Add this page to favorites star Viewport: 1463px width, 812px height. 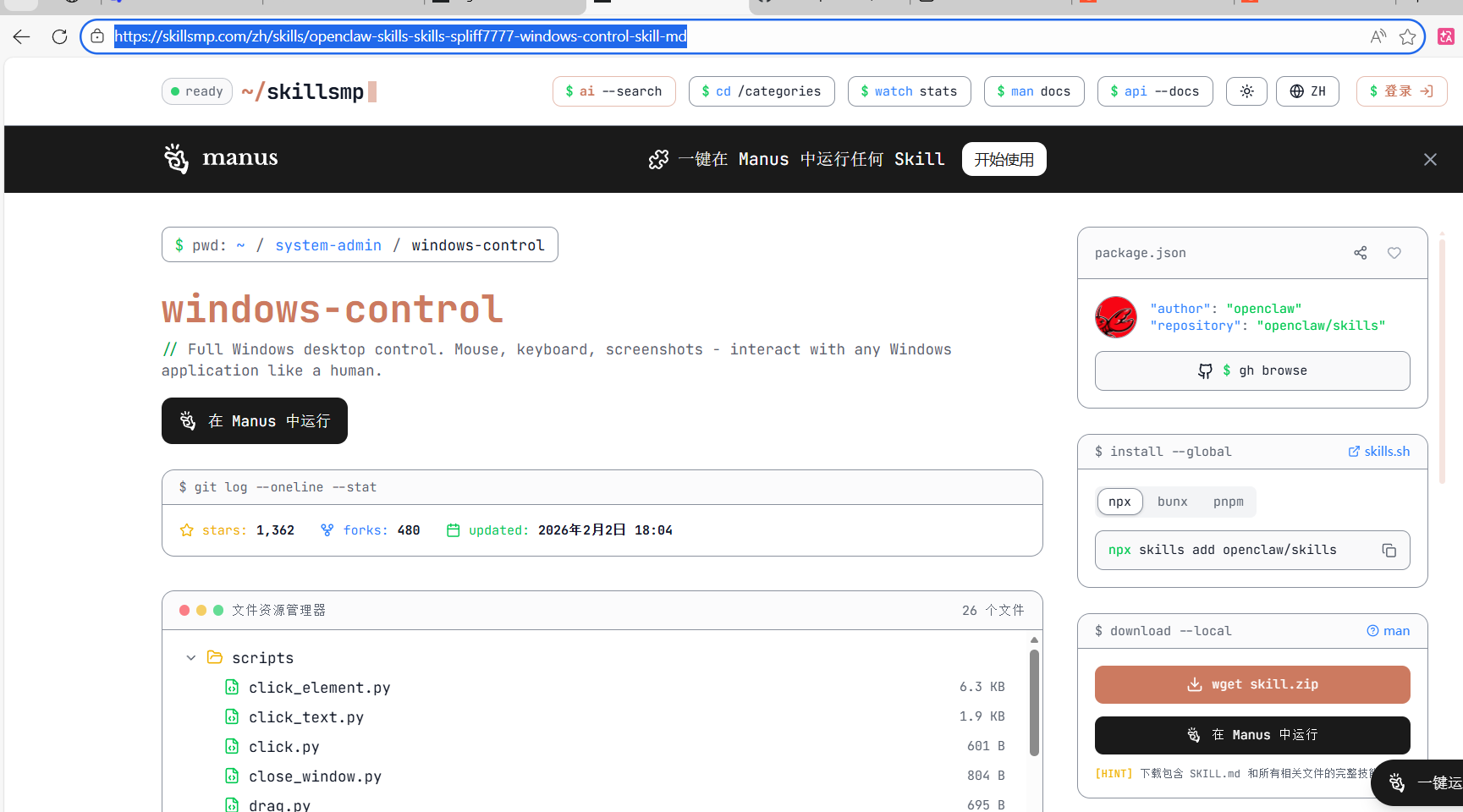(1408, 36)
